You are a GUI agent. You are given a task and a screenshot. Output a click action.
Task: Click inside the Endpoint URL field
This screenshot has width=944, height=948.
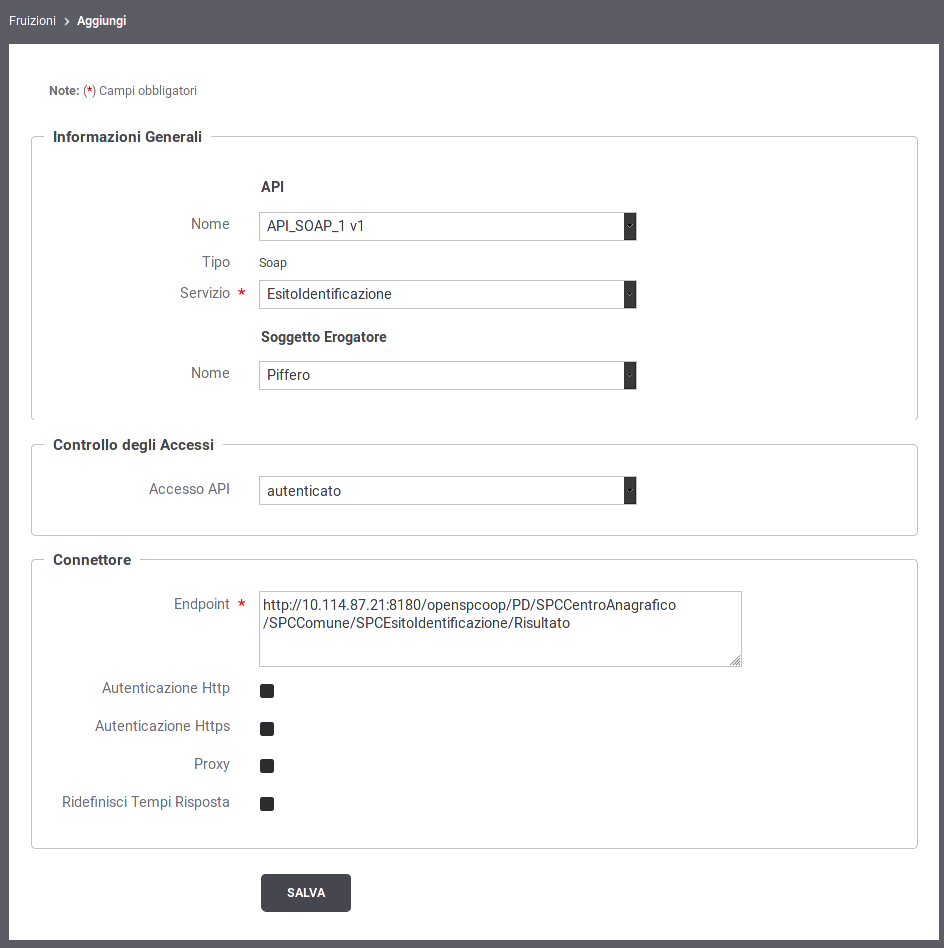click(500, 629)
